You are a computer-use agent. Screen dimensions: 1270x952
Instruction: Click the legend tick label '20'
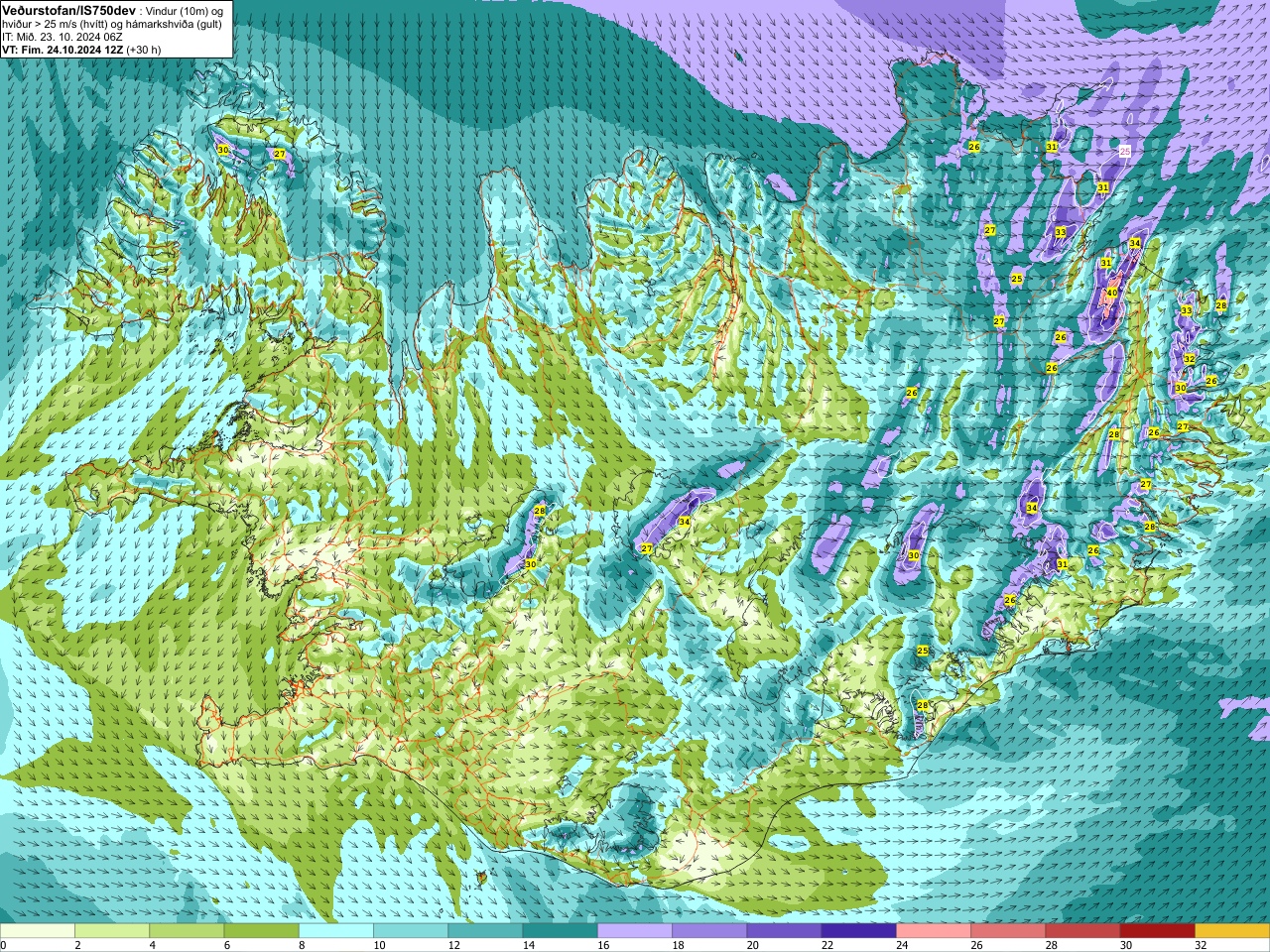click(x=753, y=945)
